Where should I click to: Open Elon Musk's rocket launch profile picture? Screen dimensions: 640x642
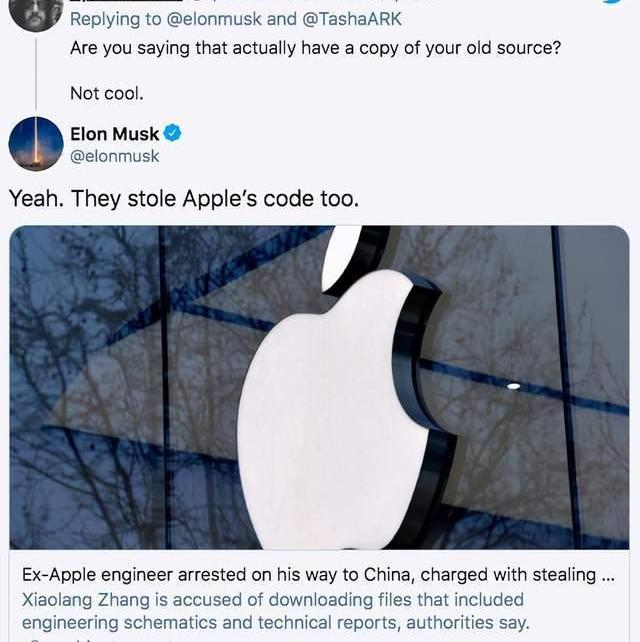[x=36, y=144]
